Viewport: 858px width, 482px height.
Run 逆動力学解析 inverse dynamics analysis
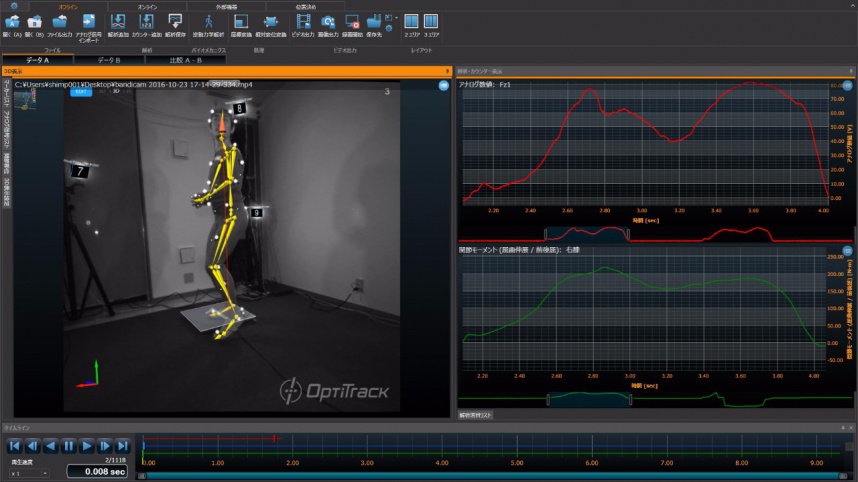point(208,24)
